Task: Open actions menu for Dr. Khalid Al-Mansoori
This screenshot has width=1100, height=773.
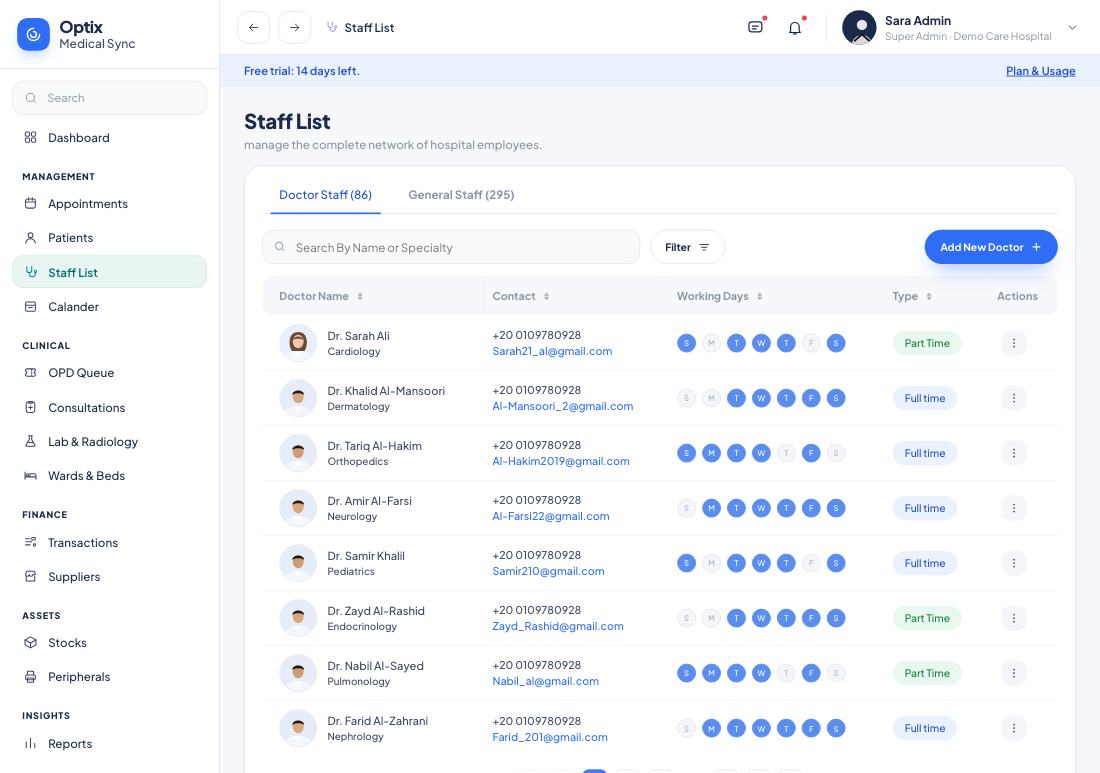Action: click(1014, 398)
